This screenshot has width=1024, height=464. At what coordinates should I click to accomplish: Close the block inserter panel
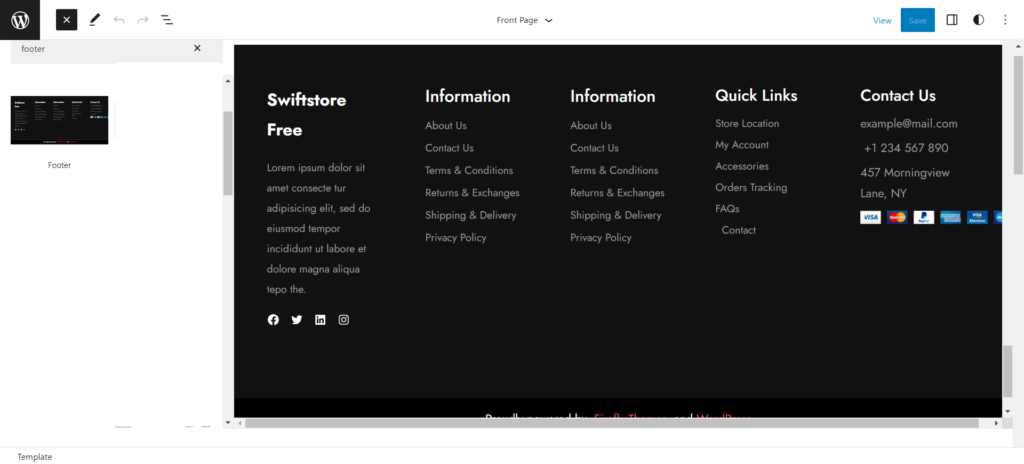(x=67, y=20)
